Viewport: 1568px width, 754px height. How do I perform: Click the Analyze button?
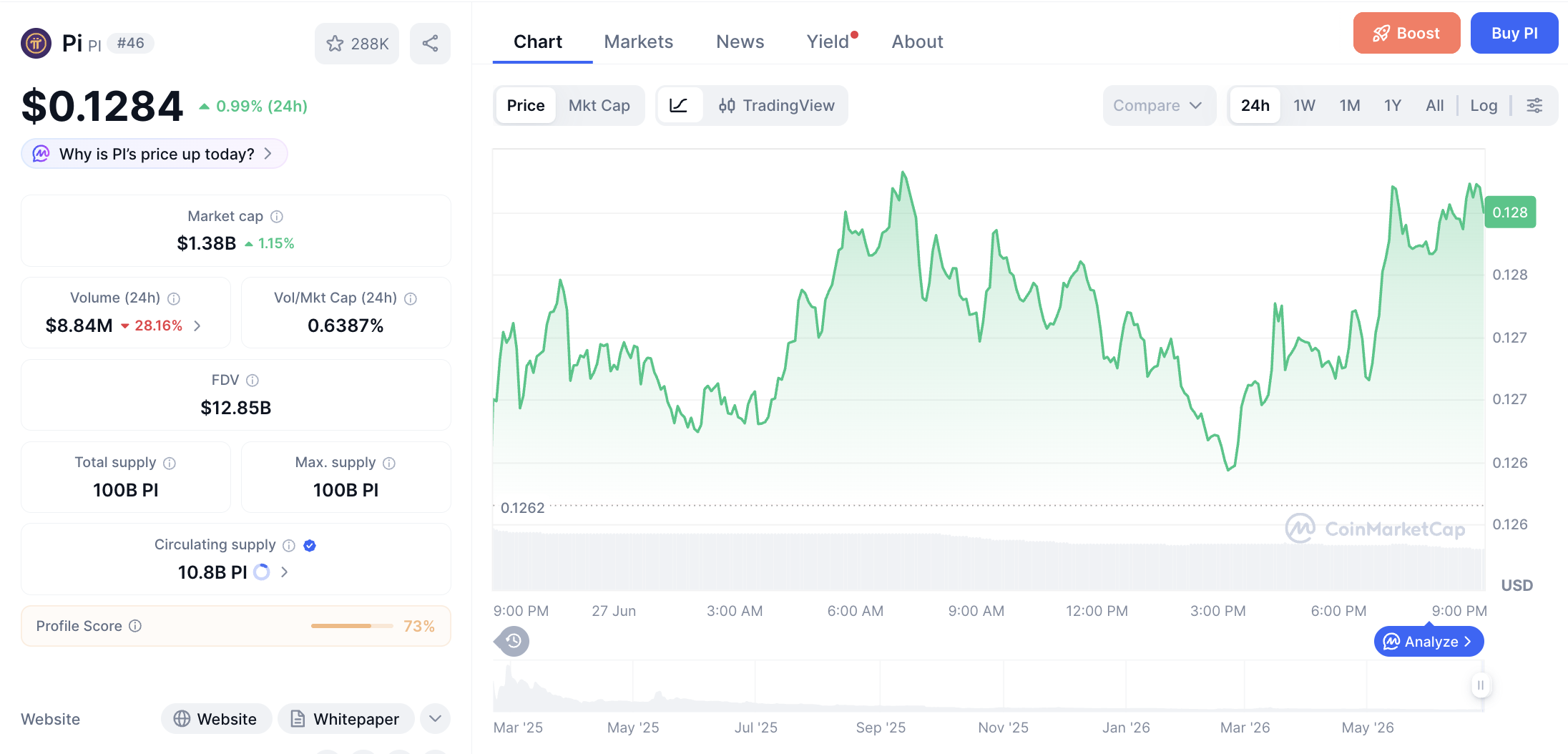tap(1429, 642)
